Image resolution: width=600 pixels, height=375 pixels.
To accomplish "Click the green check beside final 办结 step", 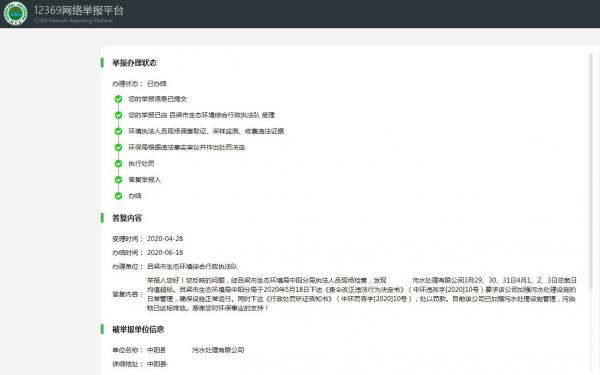I will click(118, 196).
